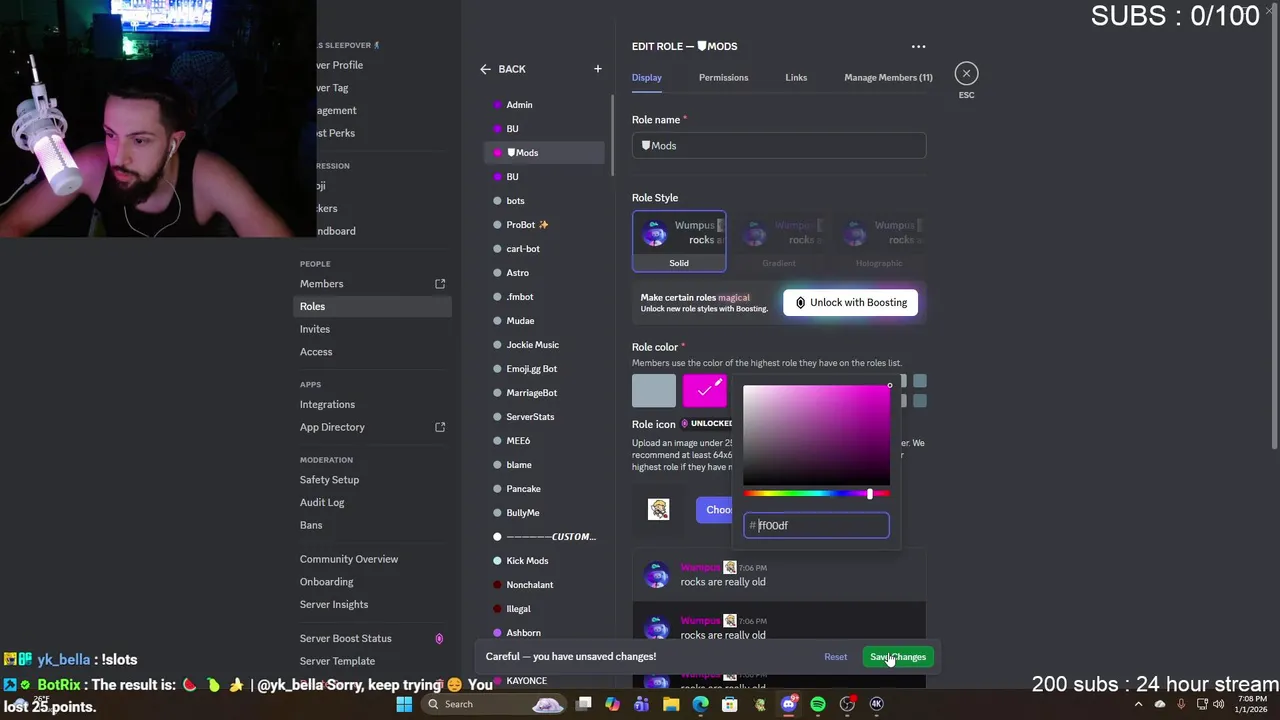Image resolution: width=1280 pixels, height=720 pixels.
Task: Open Task View in the taskbar
Action: tap(584, 704)
